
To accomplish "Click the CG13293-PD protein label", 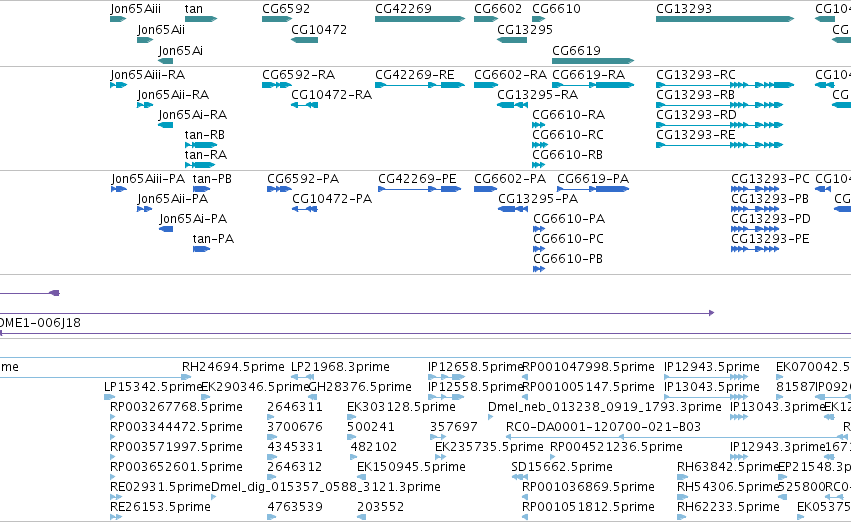I will [x=771, y=219].
